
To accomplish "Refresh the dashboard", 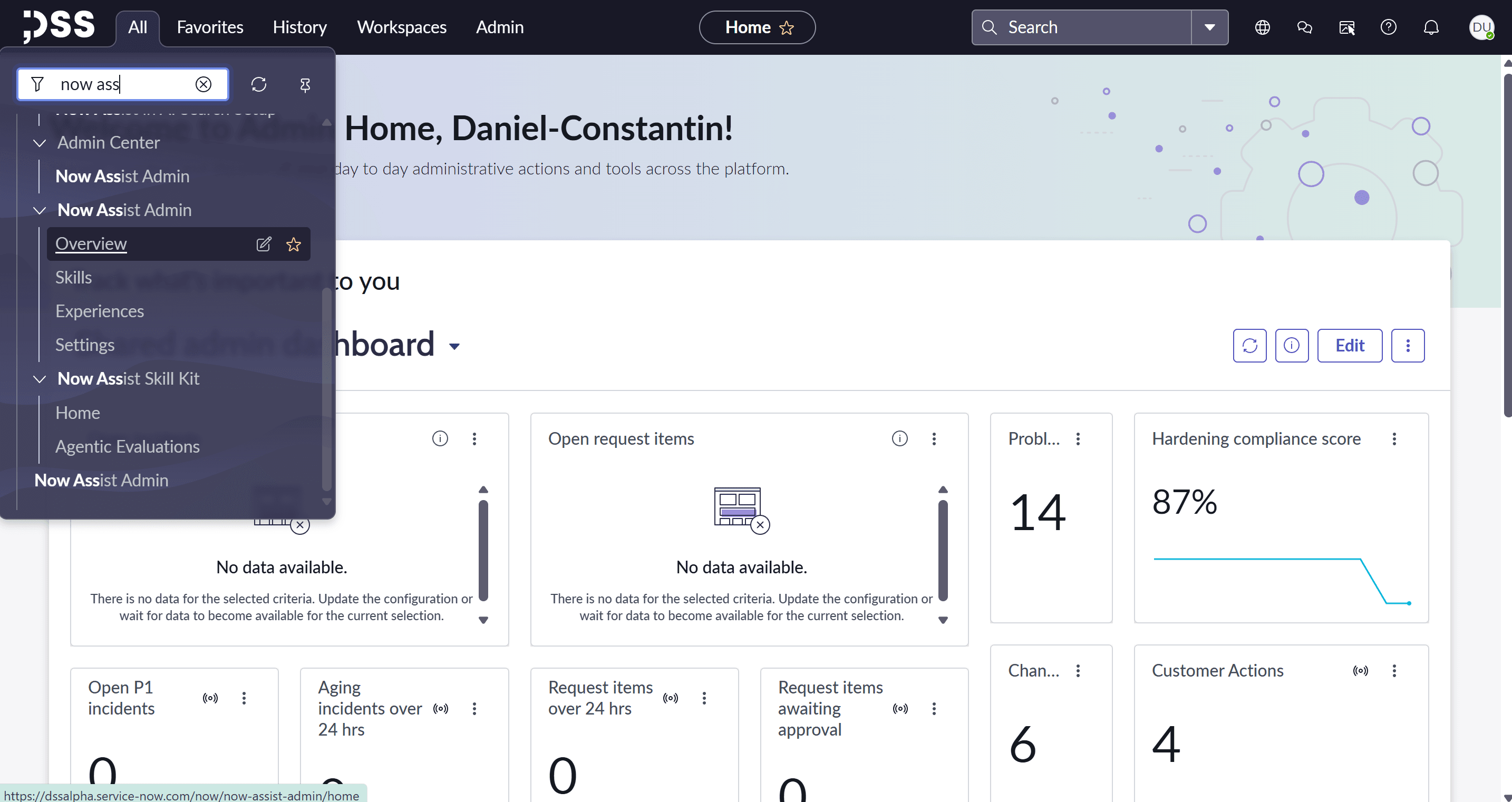I will click(1249, 346).
